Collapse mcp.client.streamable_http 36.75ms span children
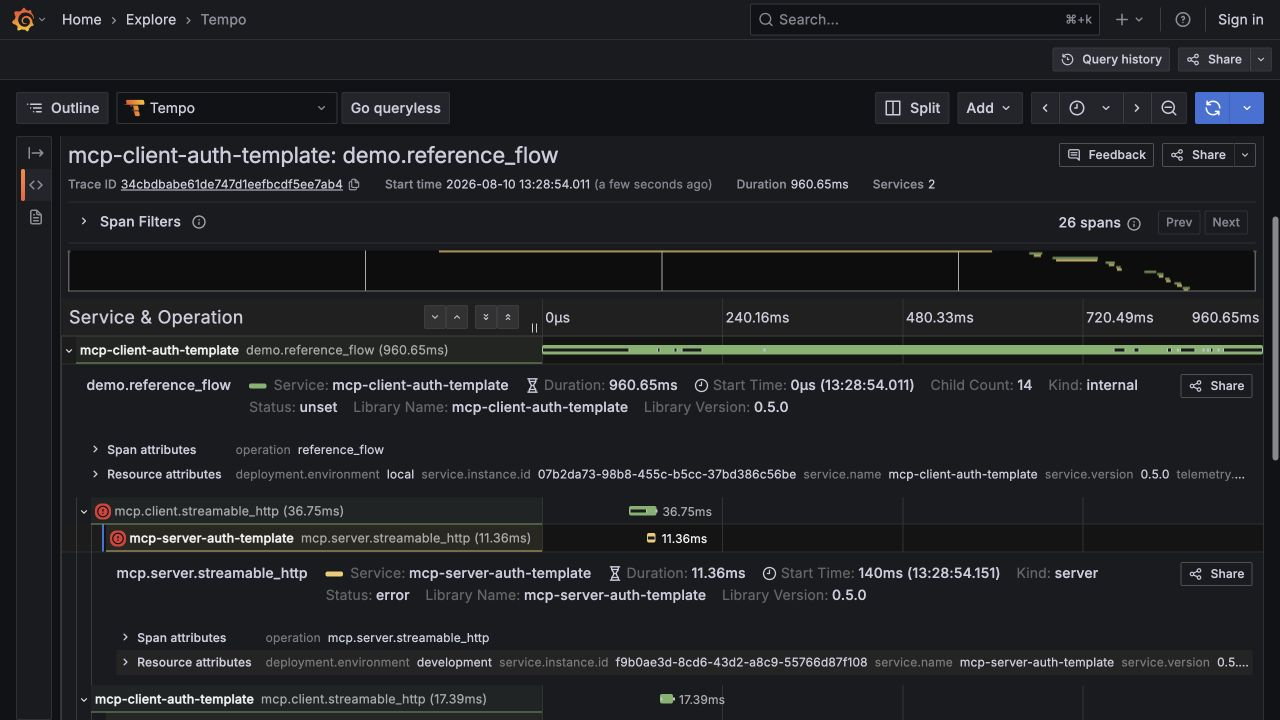This screenshot has width=1280, height=720. (x=84, y=511)
